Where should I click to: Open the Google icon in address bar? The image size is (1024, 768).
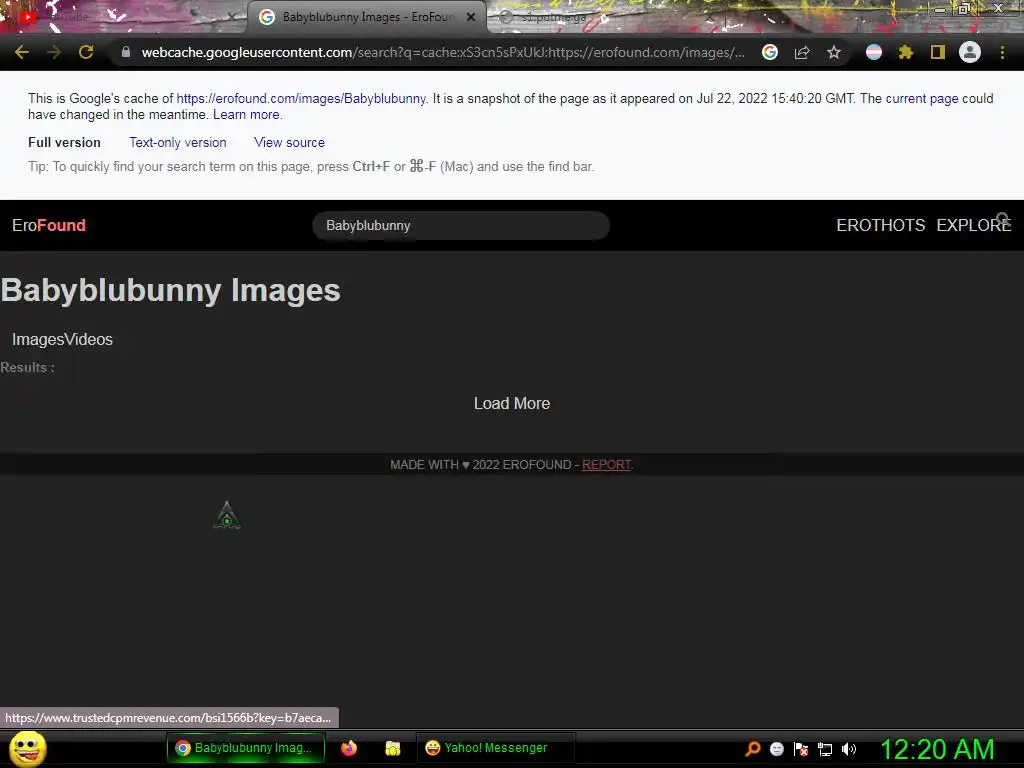point(770,52)
